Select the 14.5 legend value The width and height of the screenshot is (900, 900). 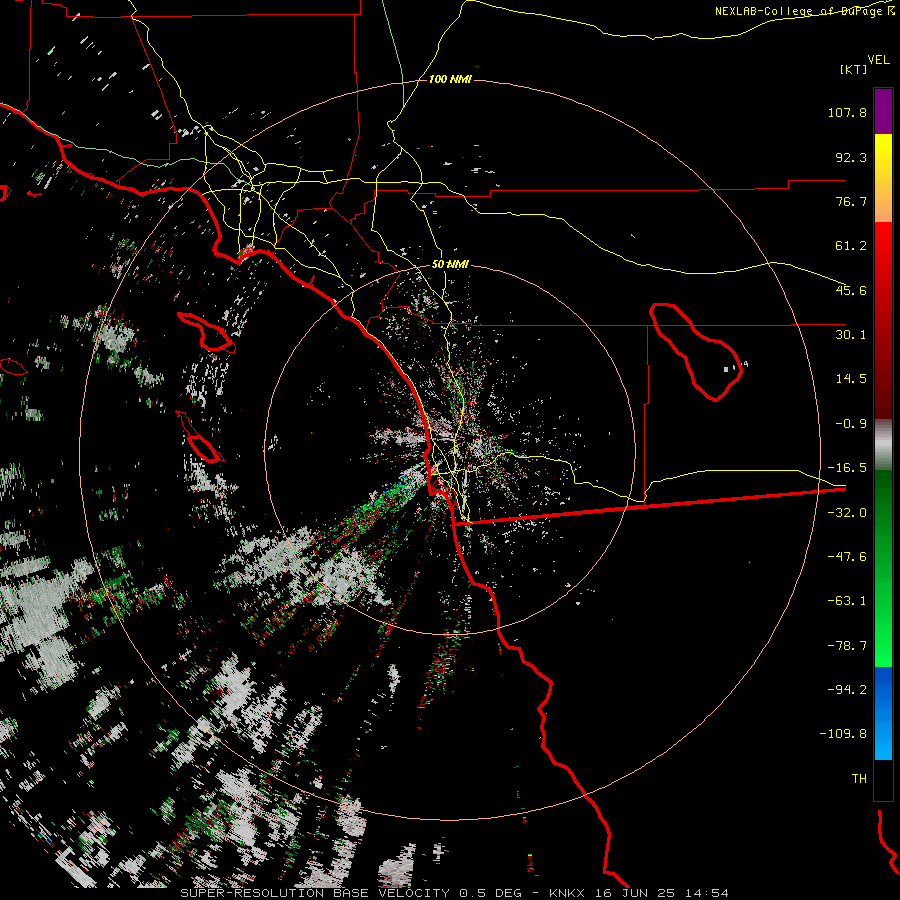point(851,379)
